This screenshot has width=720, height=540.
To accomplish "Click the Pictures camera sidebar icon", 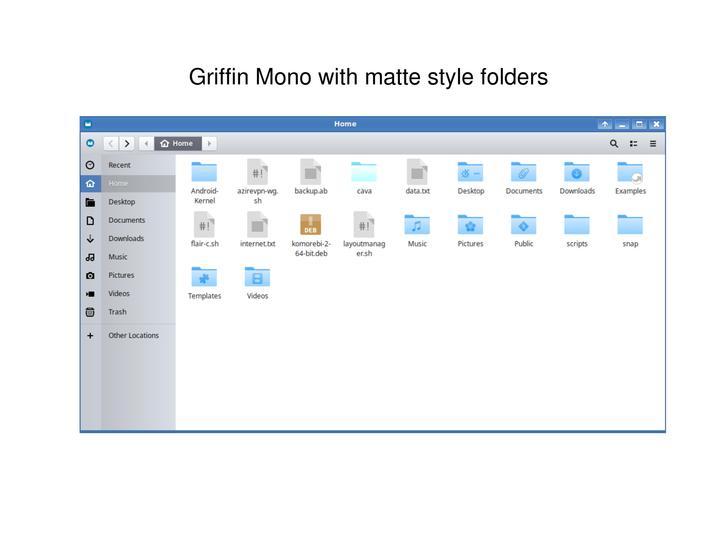I will 90,276.
